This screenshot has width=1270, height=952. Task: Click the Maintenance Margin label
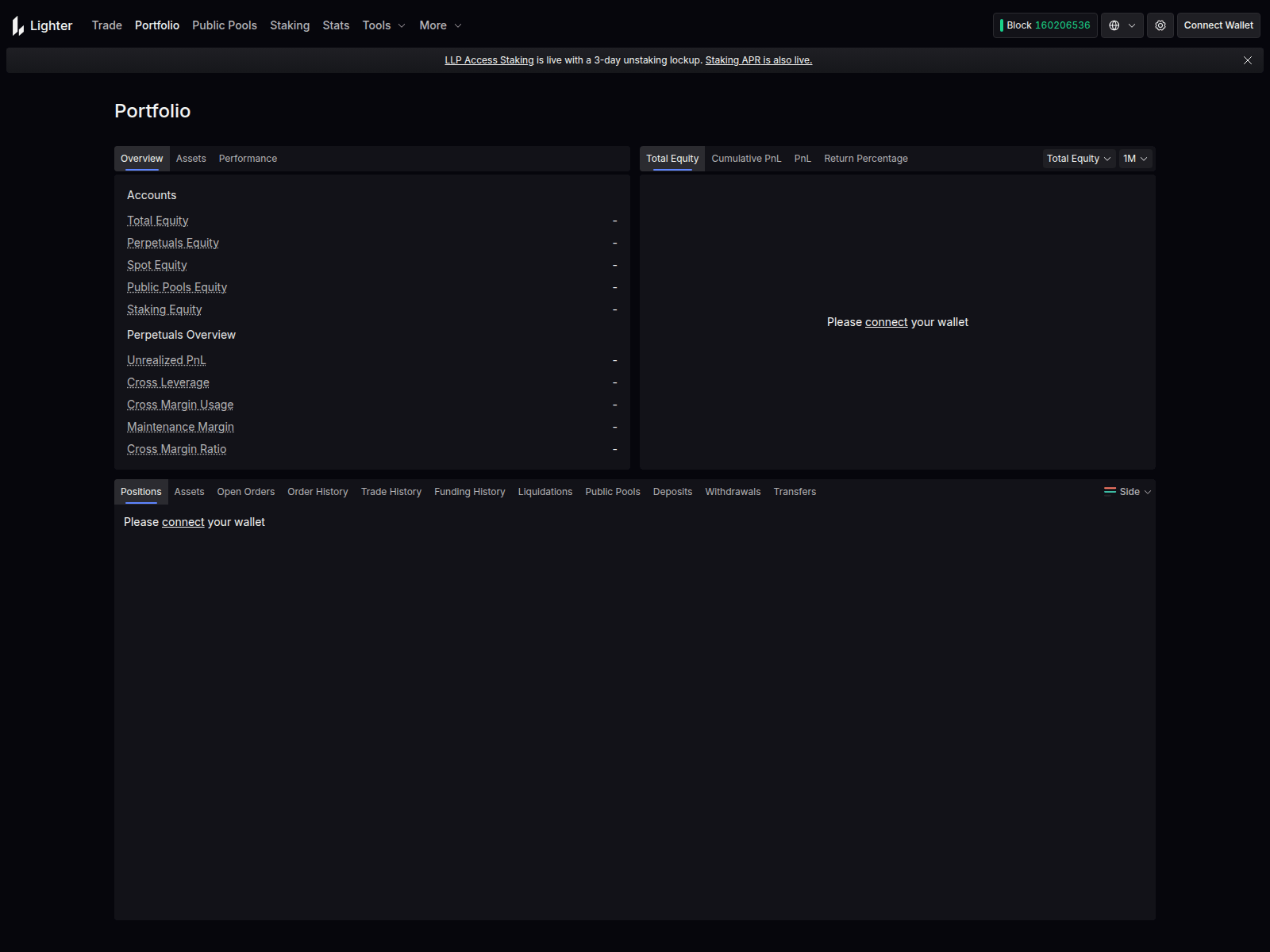point(181,427)
